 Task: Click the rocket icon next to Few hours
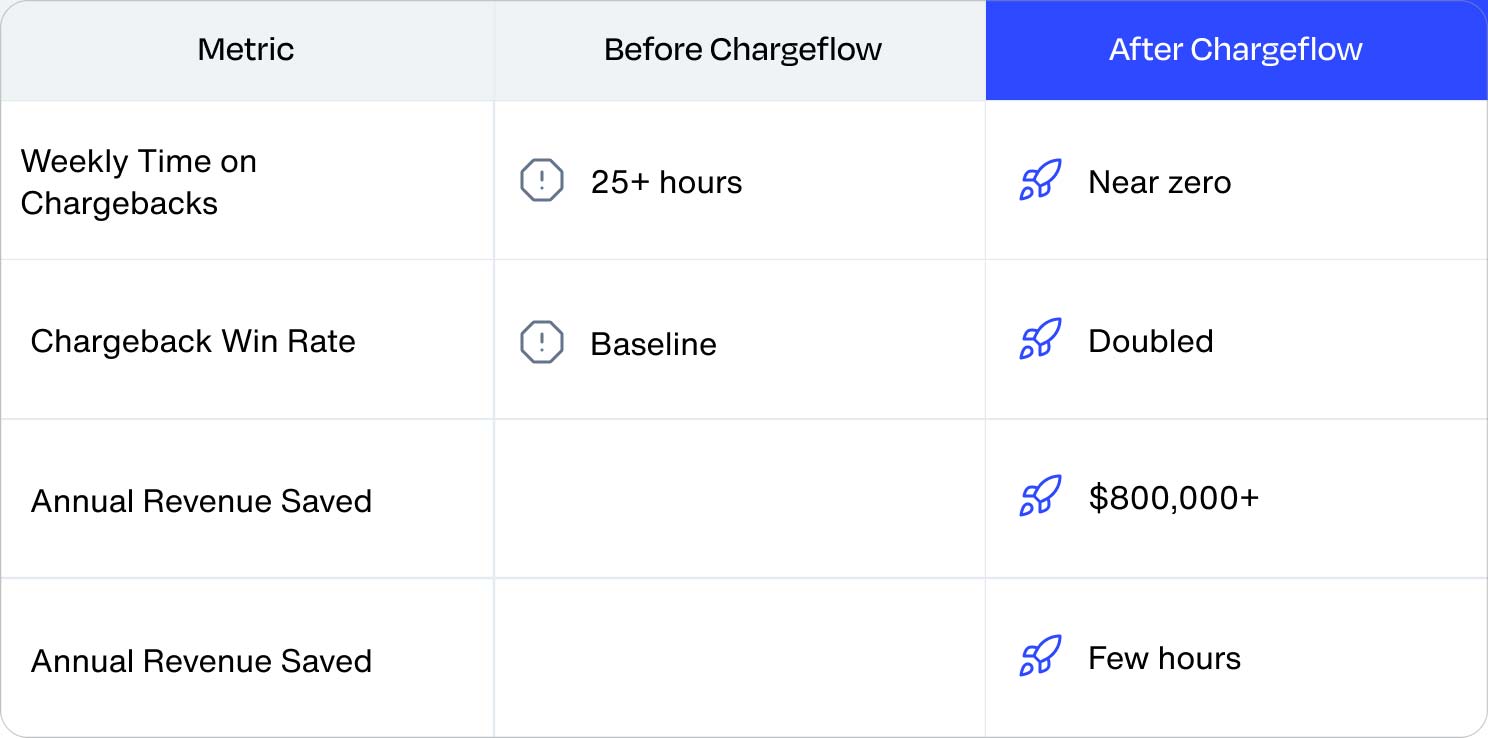[x=1040, y=657]
